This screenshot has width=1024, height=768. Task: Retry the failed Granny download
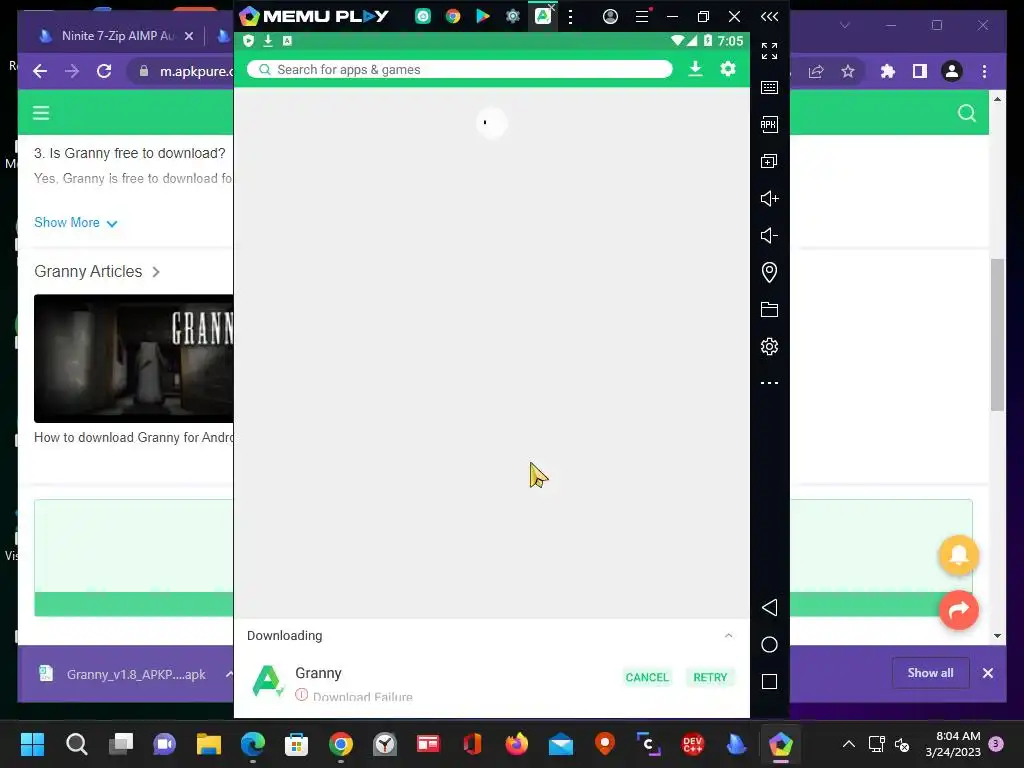pyautogui.click(x=710, y=677)
